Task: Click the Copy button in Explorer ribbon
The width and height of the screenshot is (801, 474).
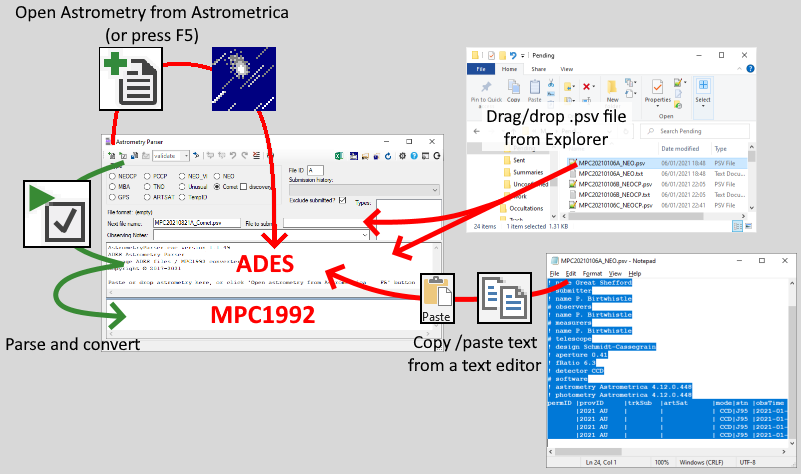Action: coord(513,91)
